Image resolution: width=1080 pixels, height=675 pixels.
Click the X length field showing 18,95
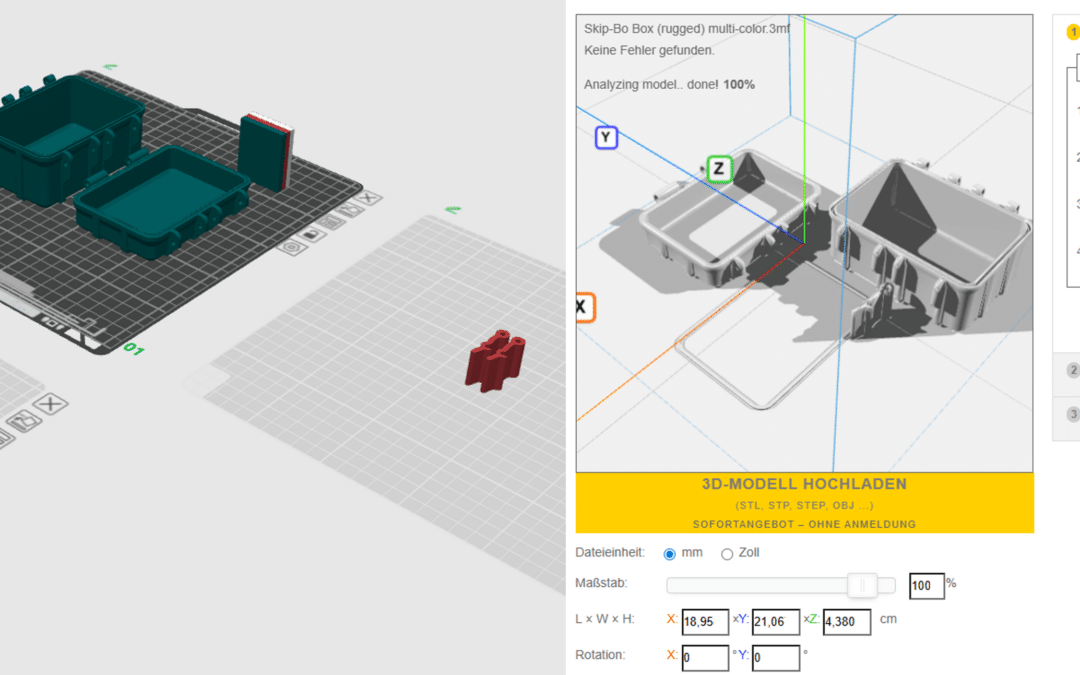tap(705, 621)
